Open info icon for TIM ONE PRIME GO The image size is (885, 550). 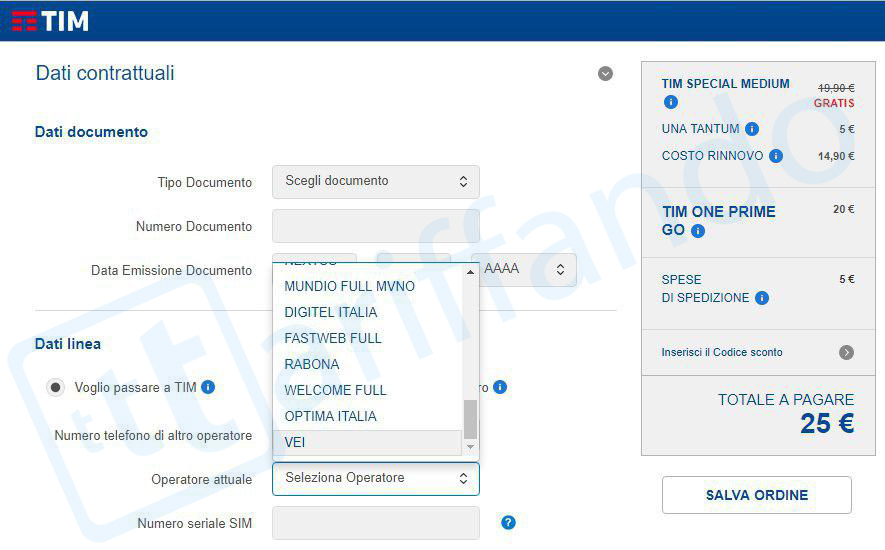click(698, 231)
